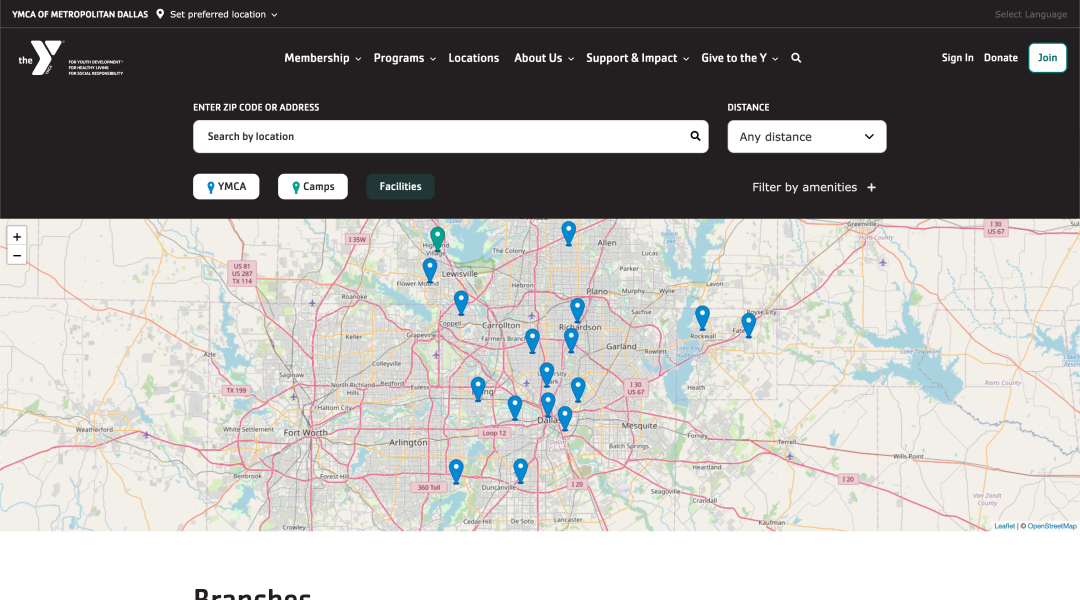Expand Filter by amenities

[814, 187]
